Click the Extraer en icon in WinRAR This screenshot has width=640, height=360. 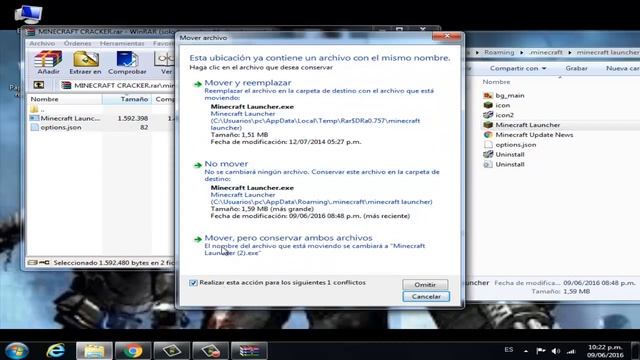[85, 62]
